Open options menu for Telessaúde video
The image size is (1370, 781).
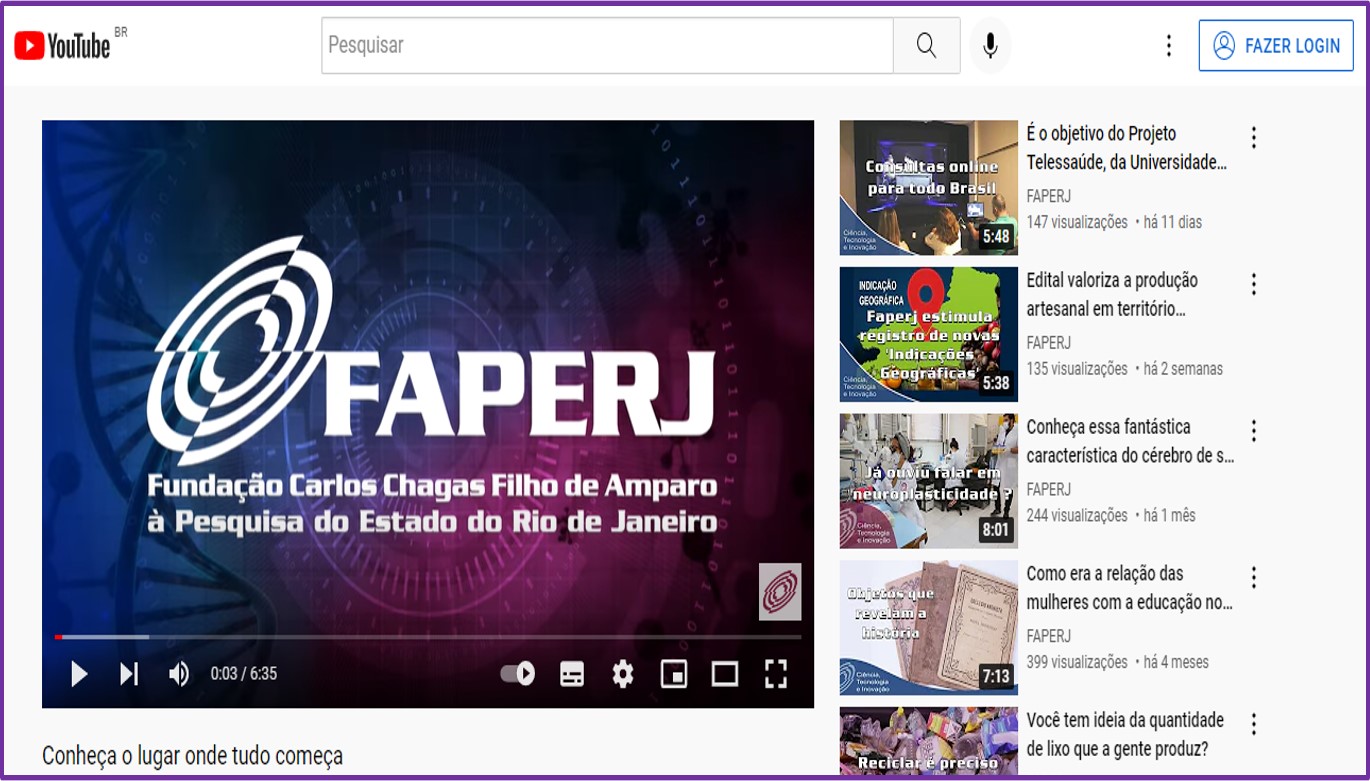click(1253, 138)
